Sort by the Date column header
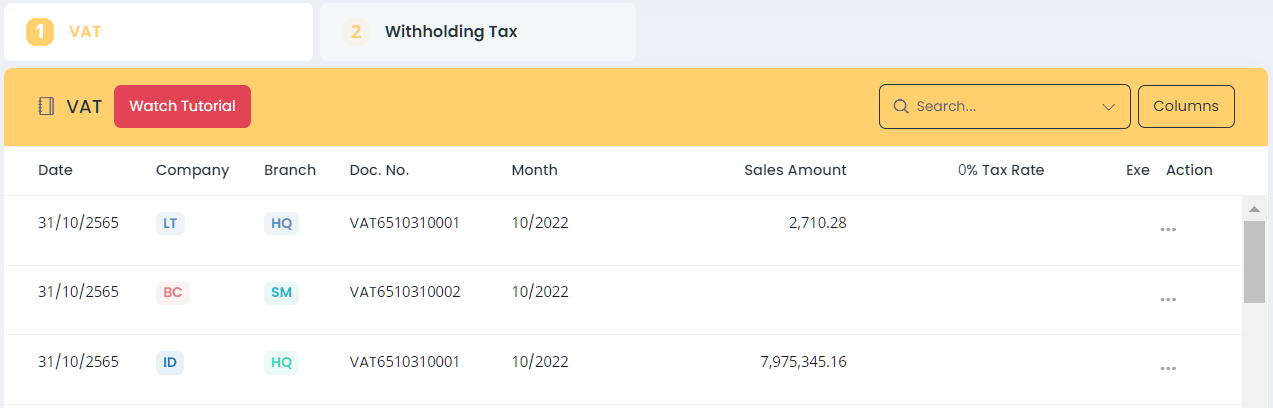This screenshot has height=408, width=1273. (x=55, y=170)
